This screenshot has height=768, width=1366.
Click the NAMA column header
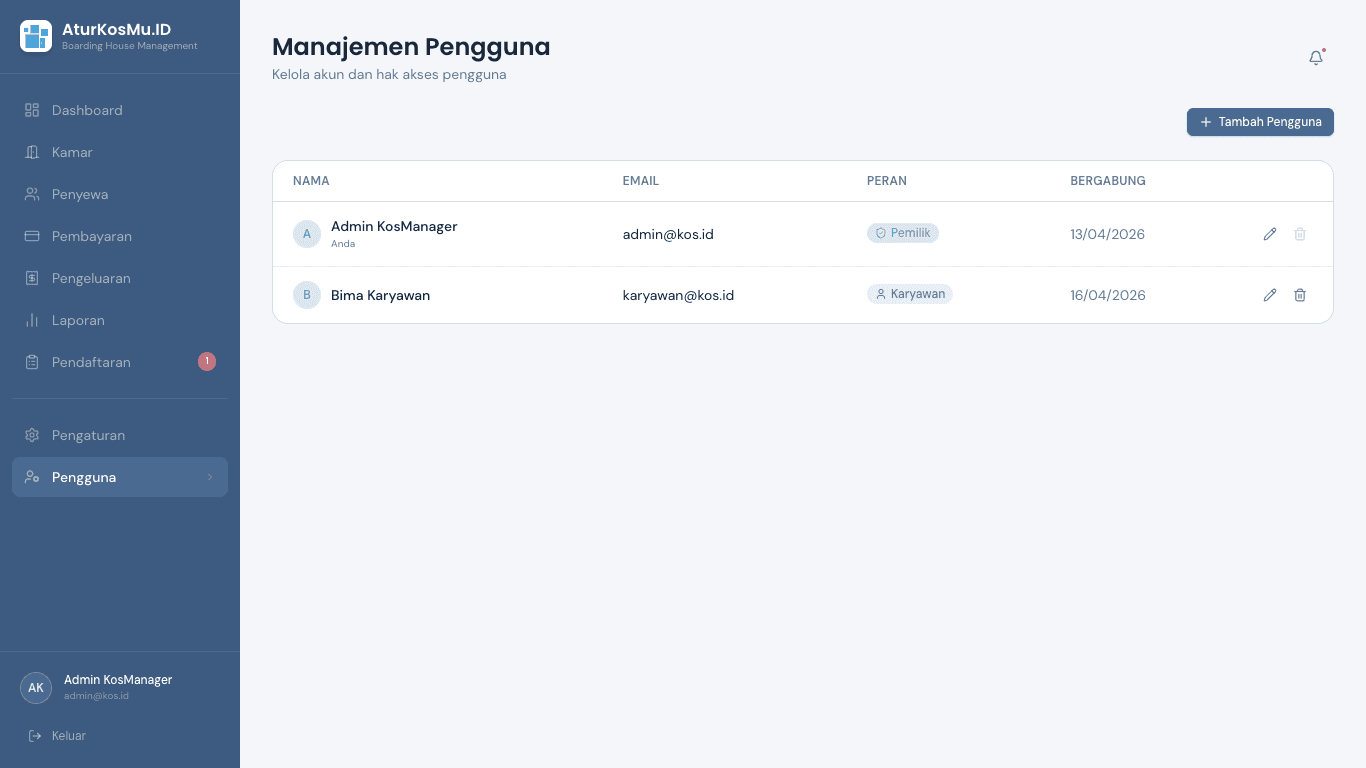tap(311, 181)
